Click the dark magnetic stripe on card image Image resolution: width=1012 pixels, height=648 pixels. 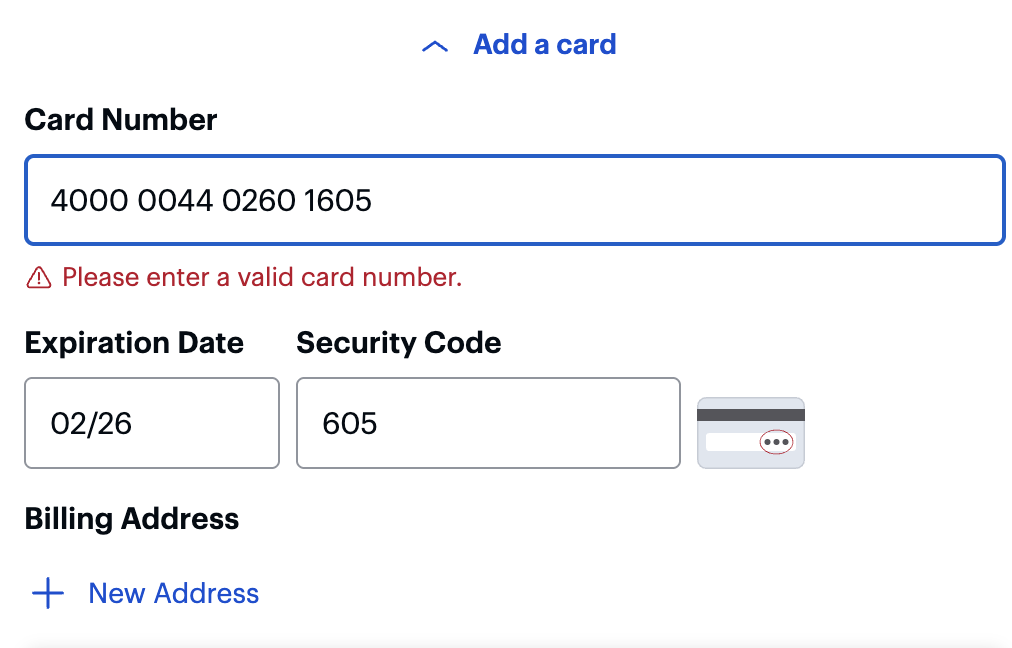(x=750, y=413)
